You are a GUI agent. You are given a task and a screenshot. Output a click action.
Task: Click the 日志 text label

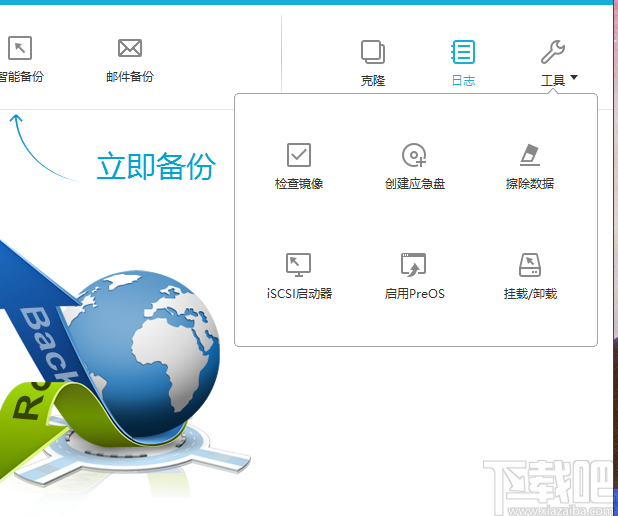pos(463,81)
